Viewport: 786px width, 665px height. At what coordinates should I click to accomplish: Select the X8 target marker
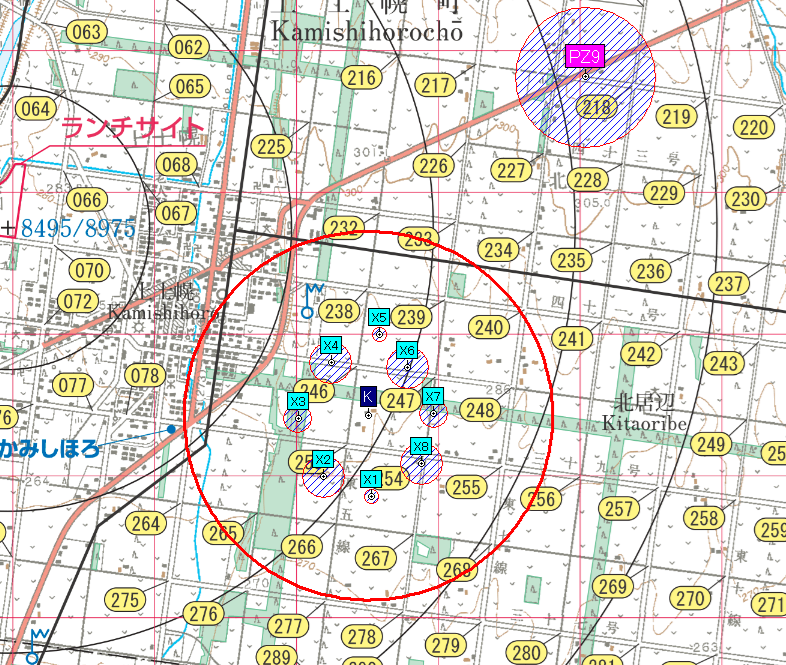click(x=421, y=446)
